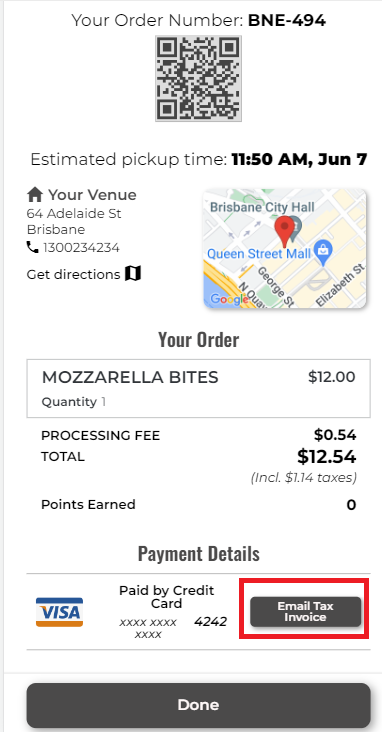Click the Queen Street Mall map label
The width and height of the screenshot is (382, 732).
(x=258, y=254)
